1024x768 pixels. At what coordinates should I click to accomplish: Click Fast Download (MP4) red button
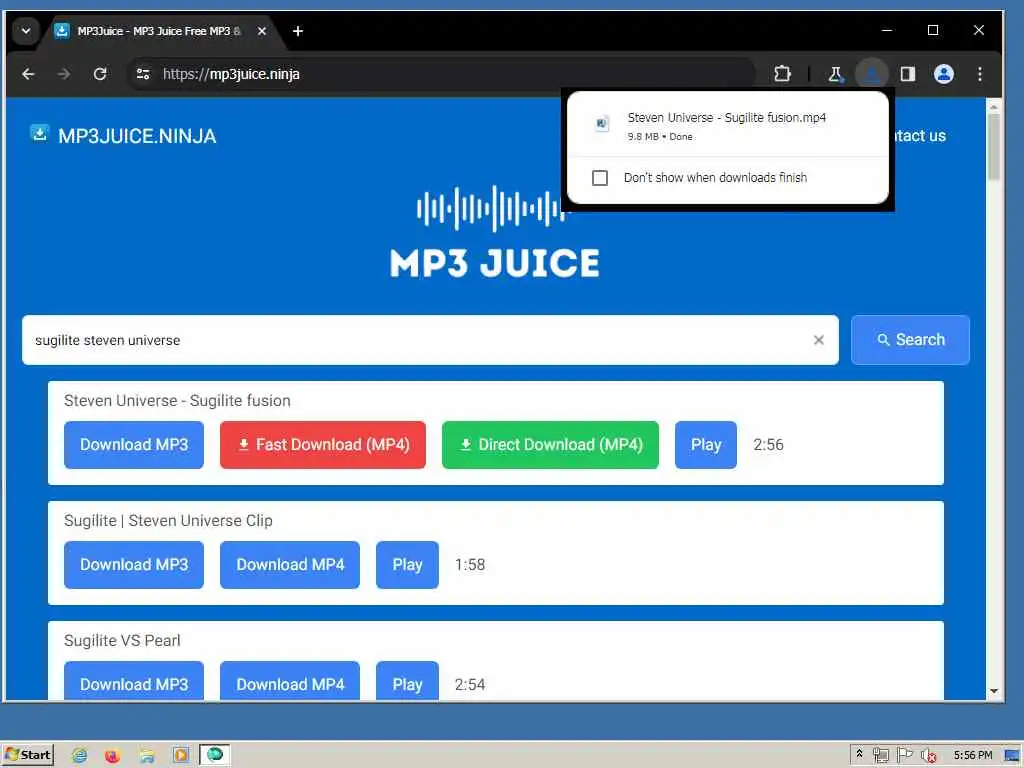pos(323,445)
